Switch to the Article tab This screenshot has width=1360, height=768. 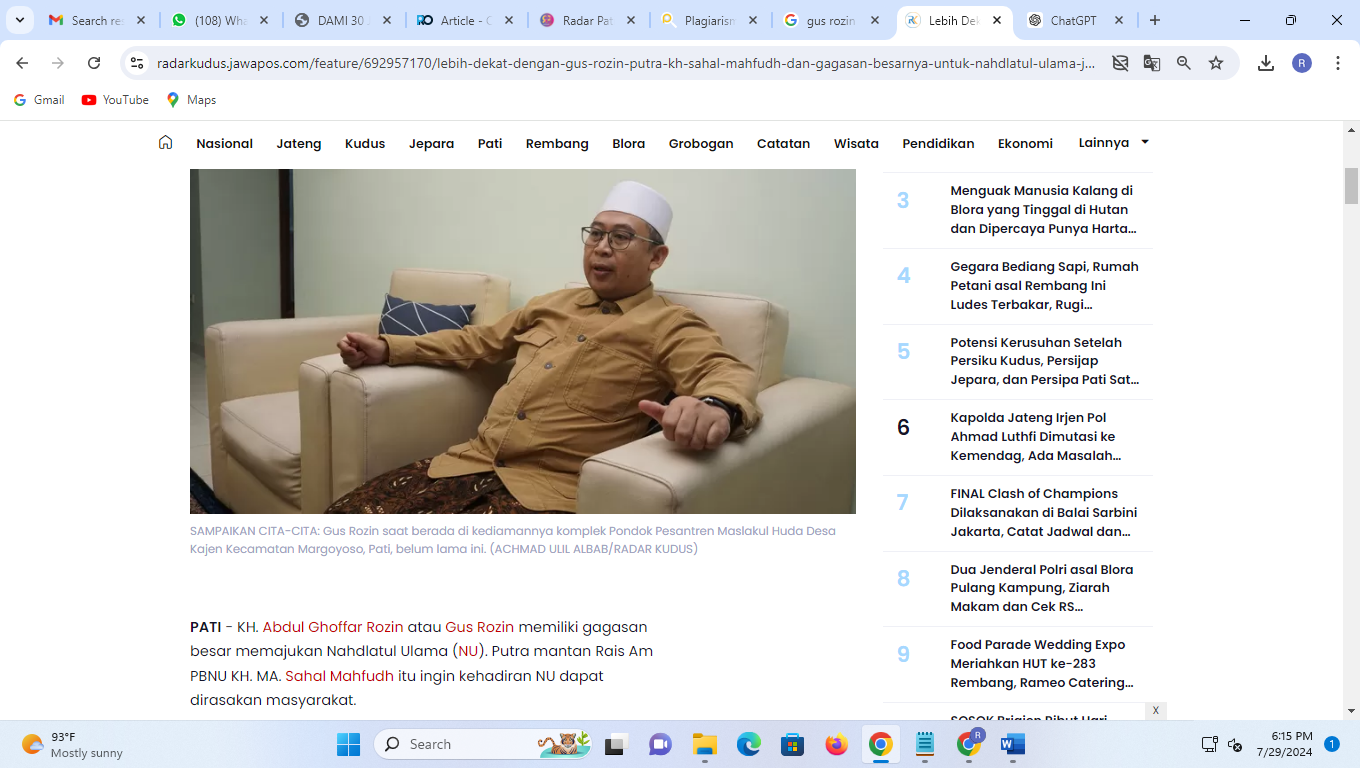[x=466, y=20]
